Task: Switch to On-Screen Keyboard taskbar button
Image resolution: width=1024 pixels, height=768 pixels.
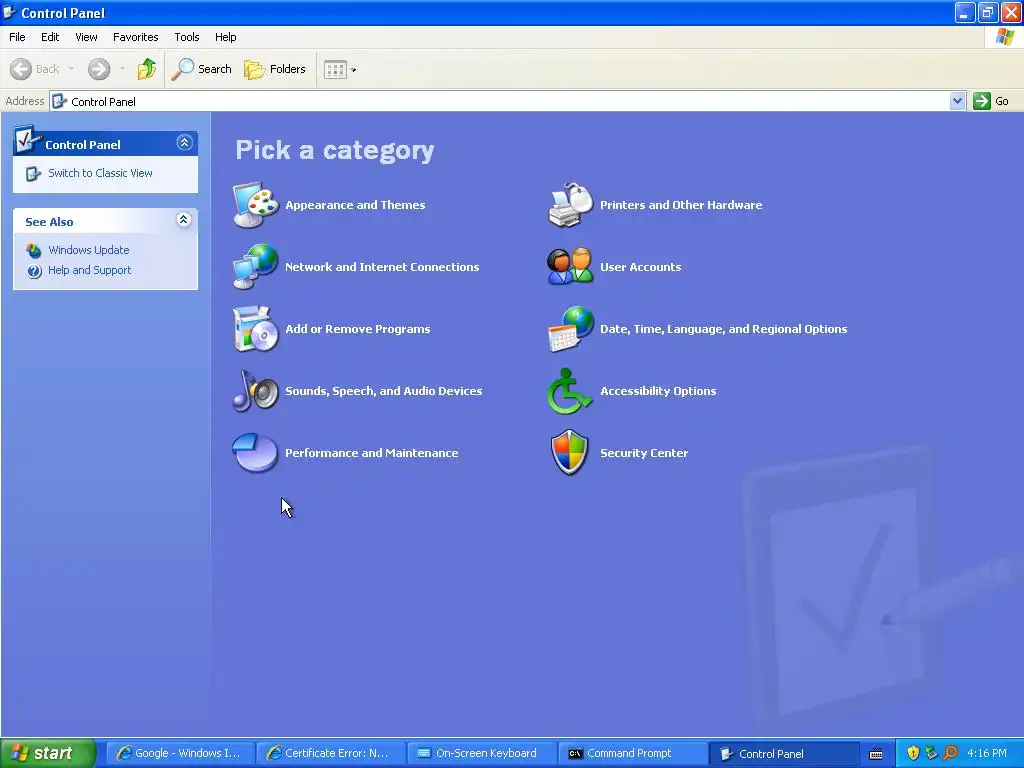Action: 481,754
